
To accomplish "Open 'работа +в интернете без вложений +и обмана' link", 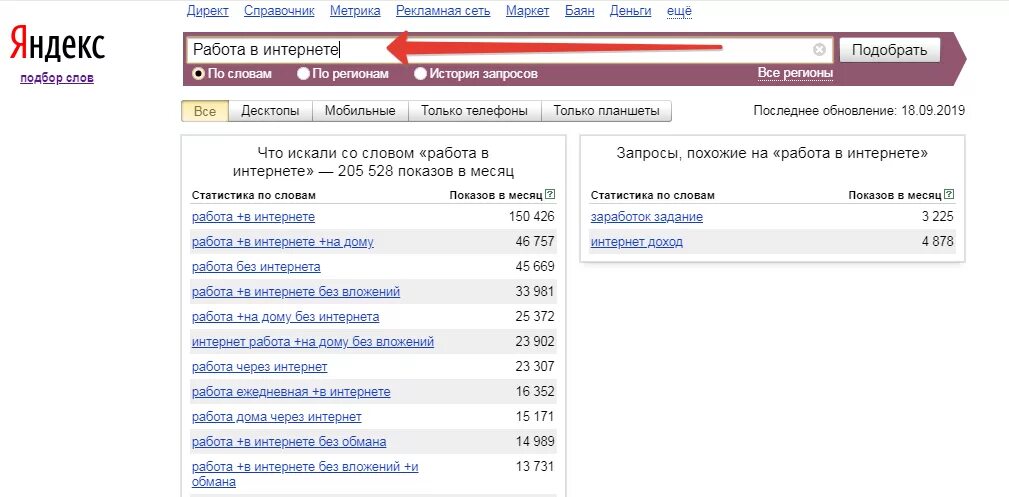I will pyautogui.click(x=305, y=474).
